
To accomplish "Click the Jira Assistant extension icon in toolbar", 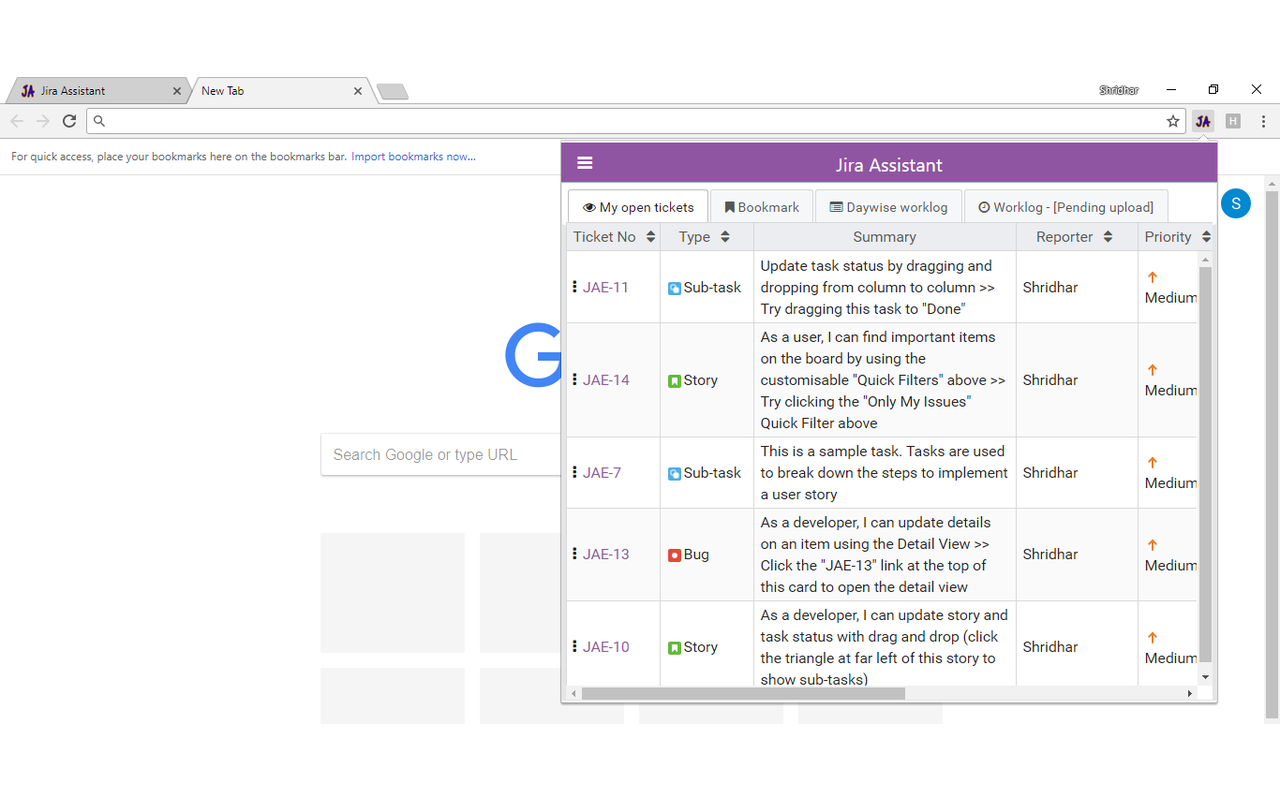I will [x=1203, y=121].
